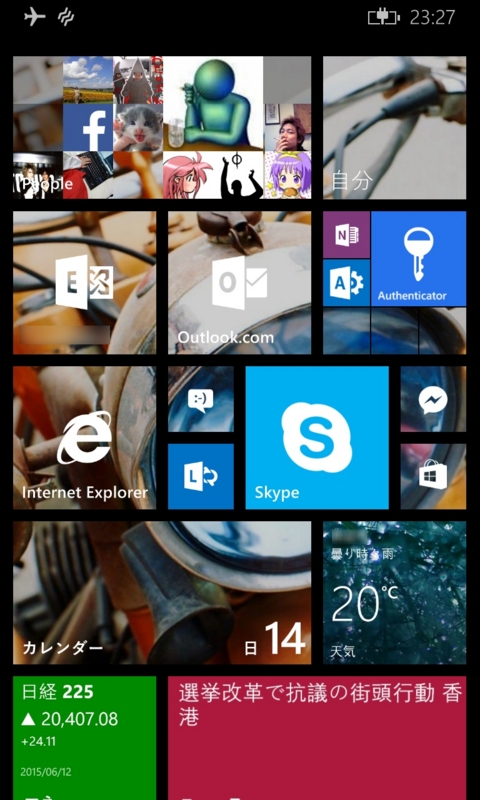The image size is (480, 800).
Task: Open the カレンダー calendar tile
Action: coord(162,593)
